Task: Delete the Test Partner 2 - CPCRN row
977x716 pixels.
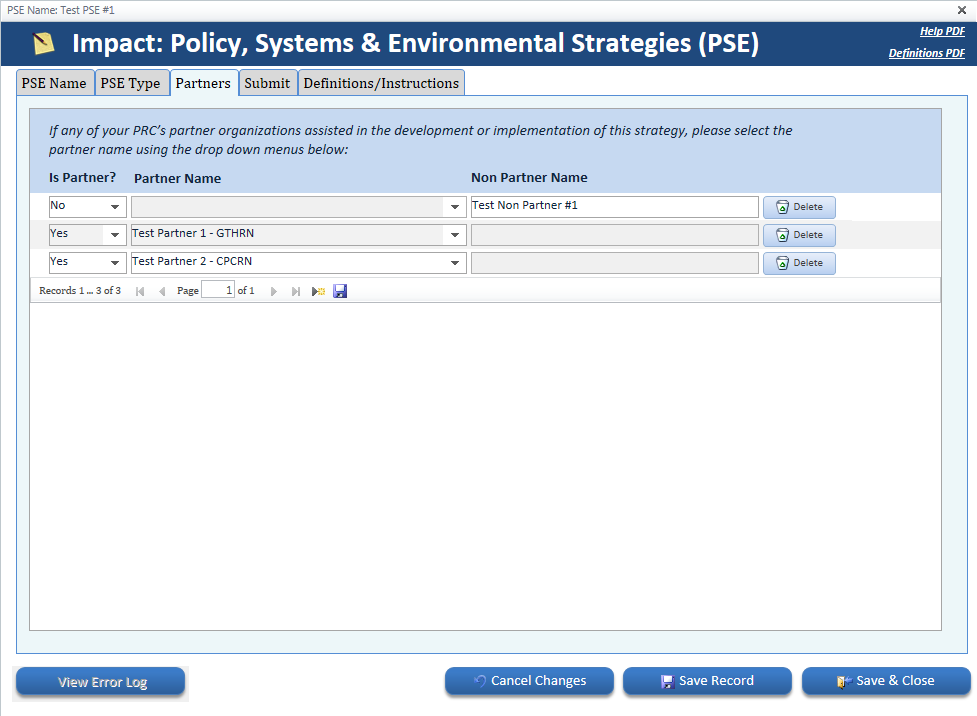Action: coord(799,263)
